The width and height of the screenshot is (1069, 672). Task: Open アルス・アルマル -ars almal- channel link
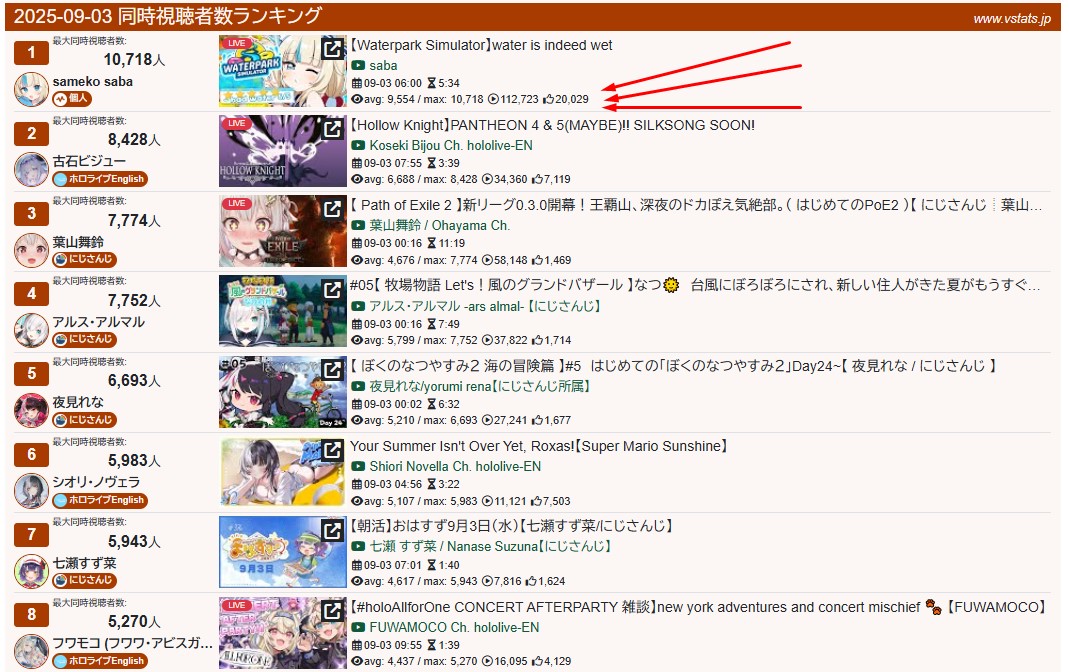(x=485, y=306)
